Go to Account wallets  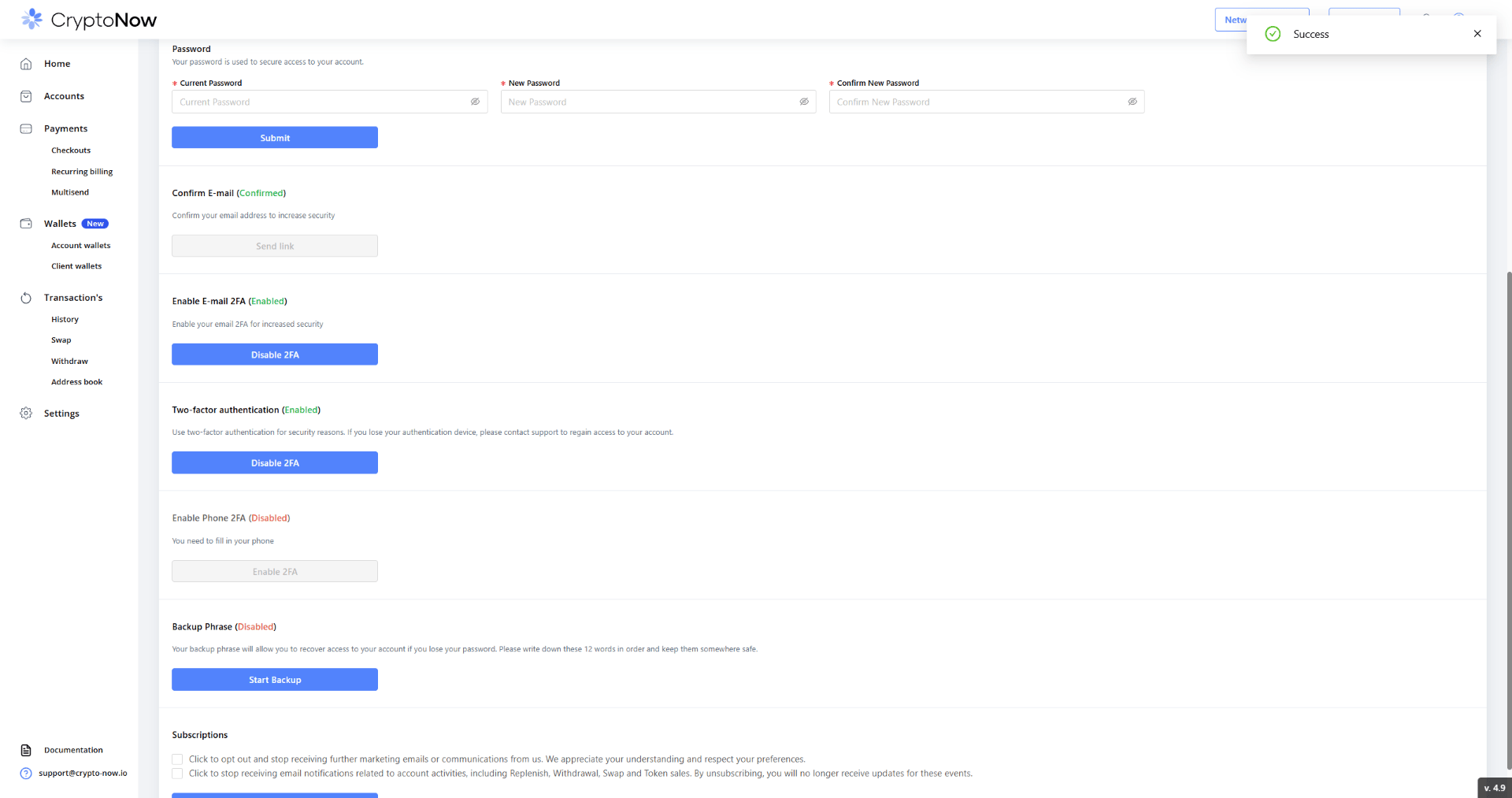pyautogui.click(x=81, y=246)
